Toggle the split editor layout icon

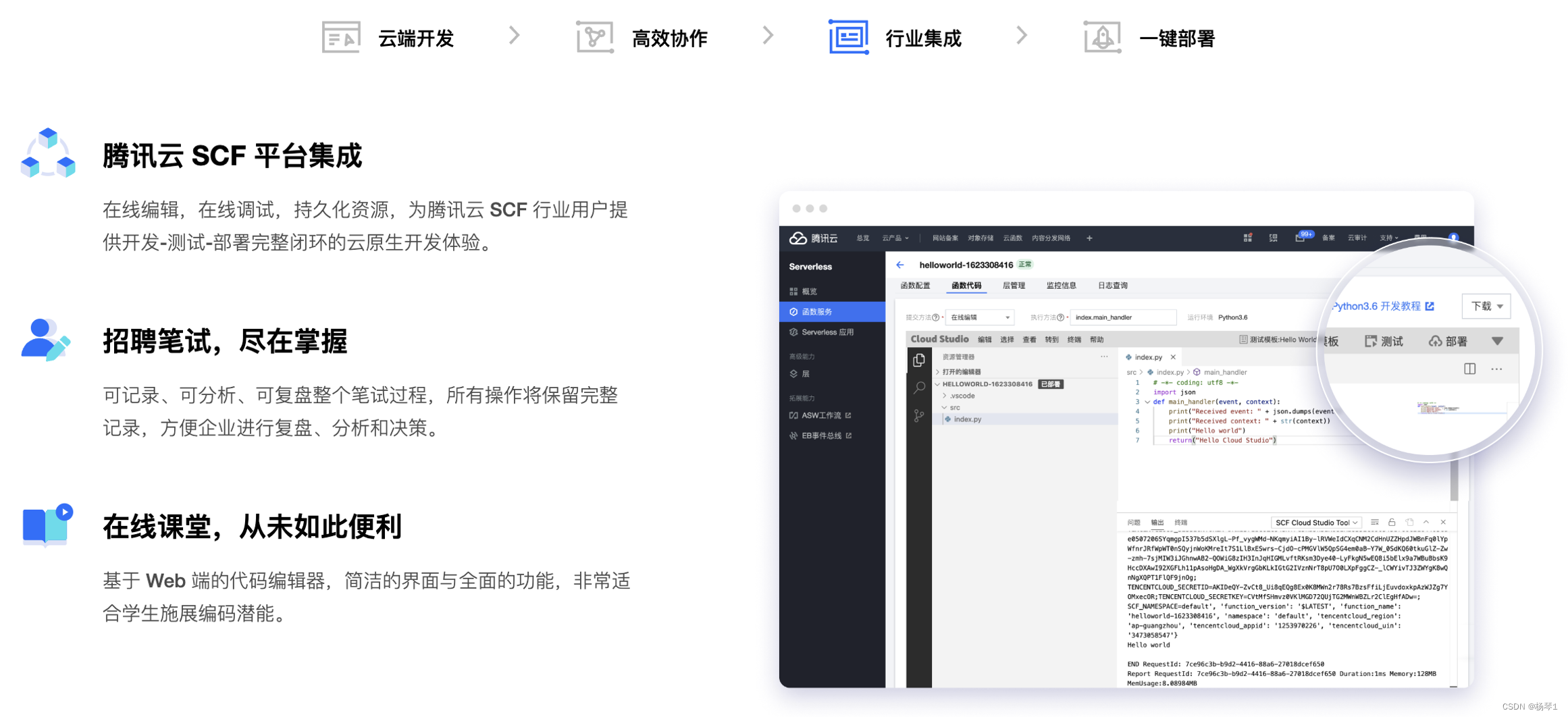[x=1469, y=369]
